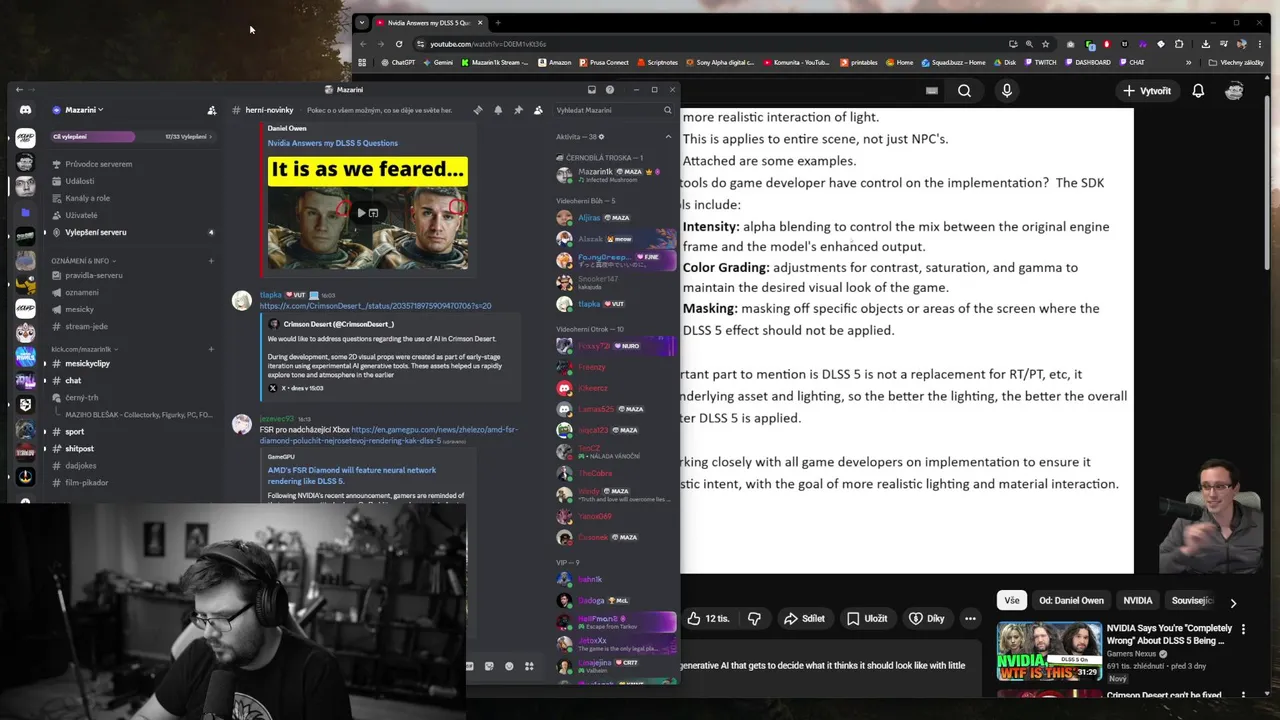
Task: Play the embedded Daniel Owen video
Action: [x=361, y=212]
